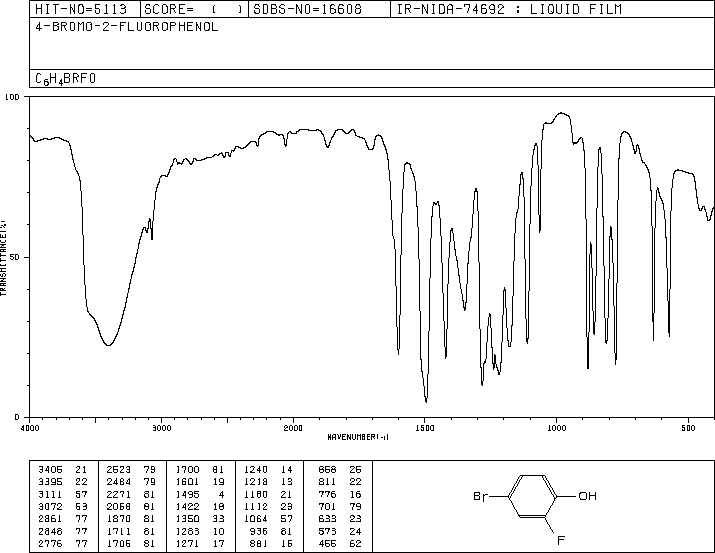Click the SDBS-NO=16608 header field
The height and width of the screenshot is (553, 715).
319,9
